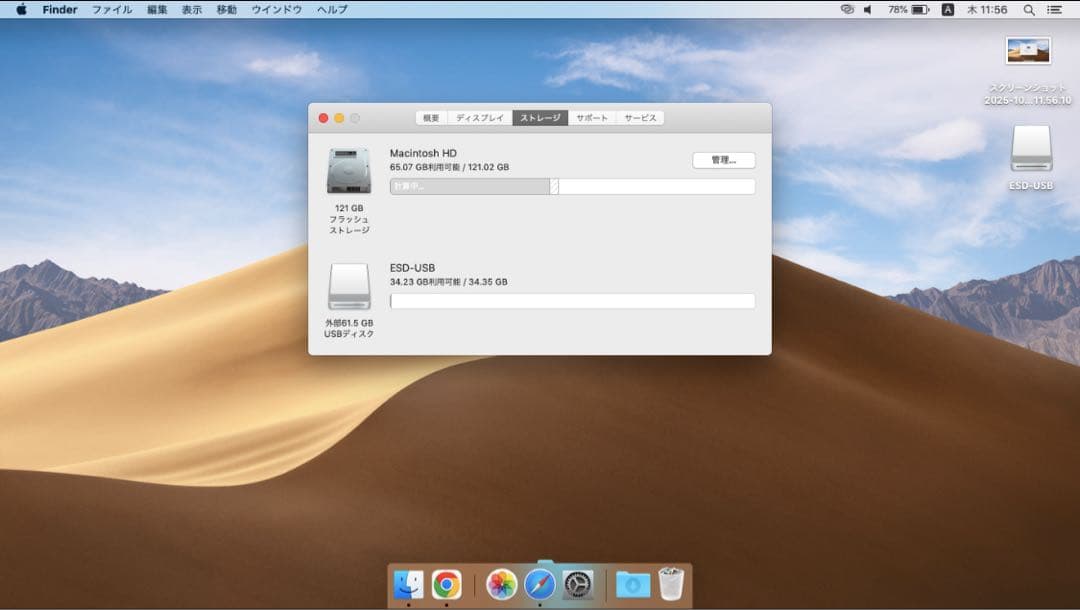Select the ストレージ tab
The height and width of the screenshot is (610, 1080).
[x=540, y=118]
